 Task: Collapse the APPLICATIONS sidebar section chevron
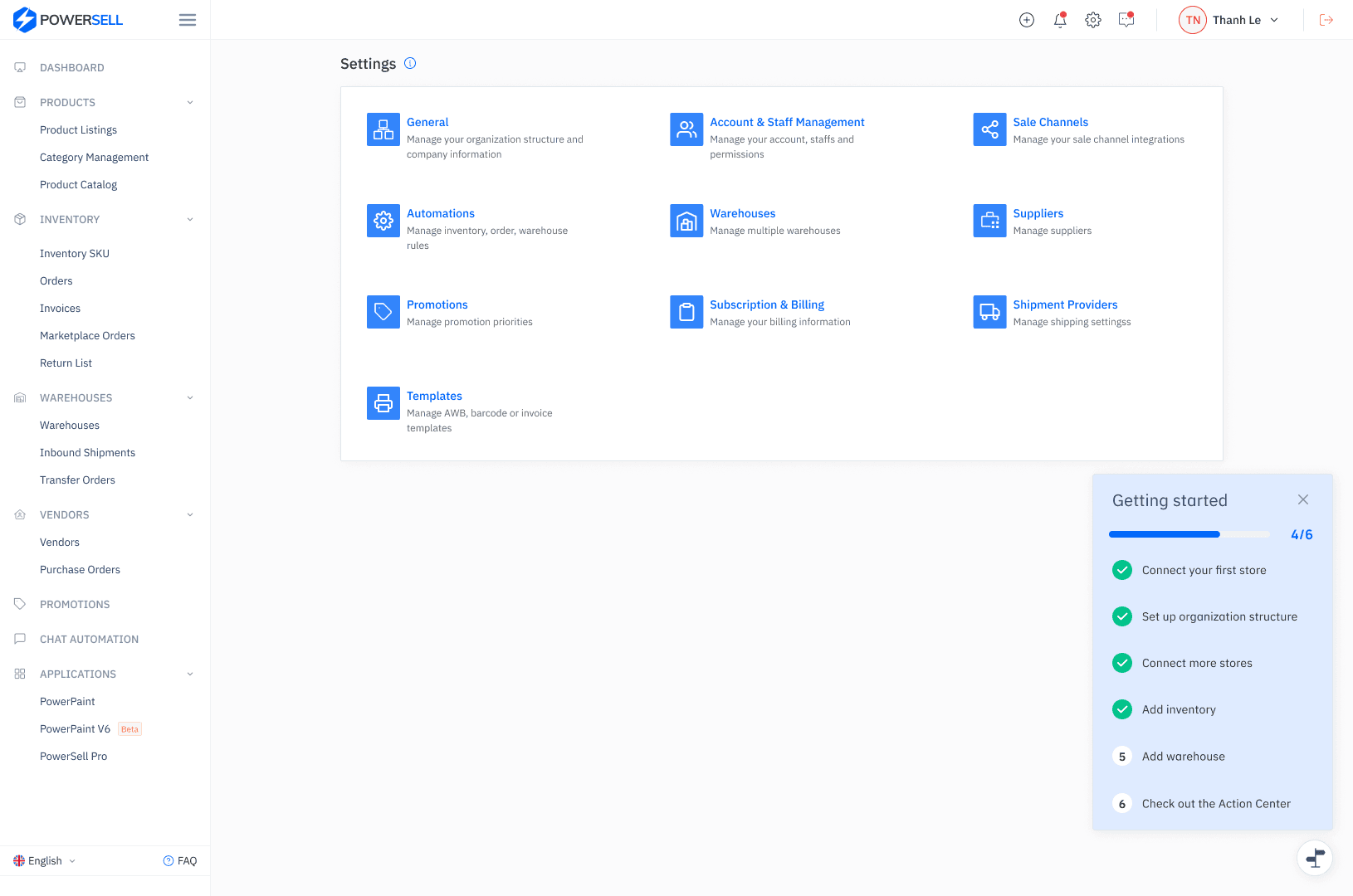(190, 674)
